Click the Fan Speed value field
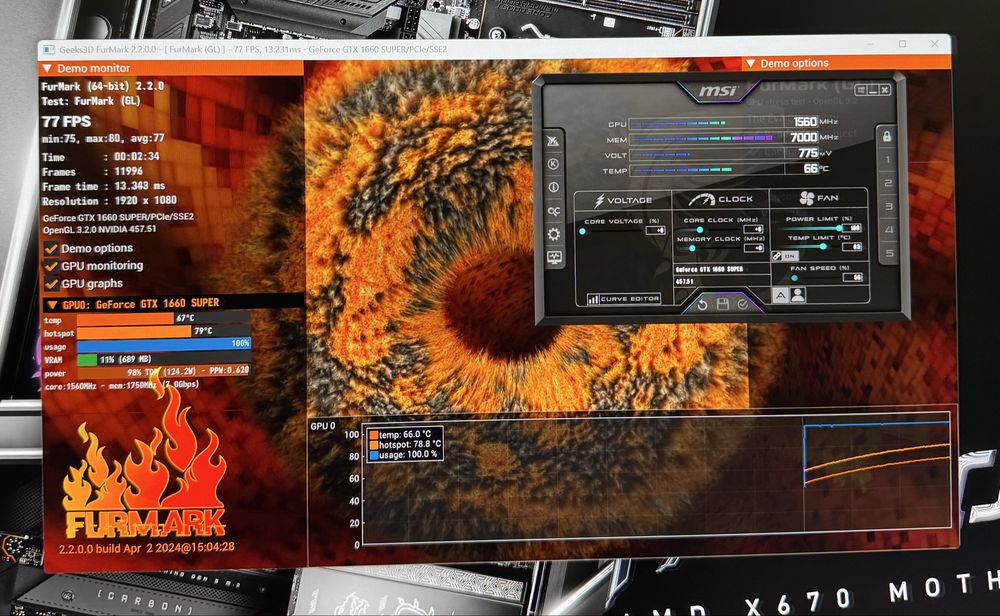 point(853,277)
